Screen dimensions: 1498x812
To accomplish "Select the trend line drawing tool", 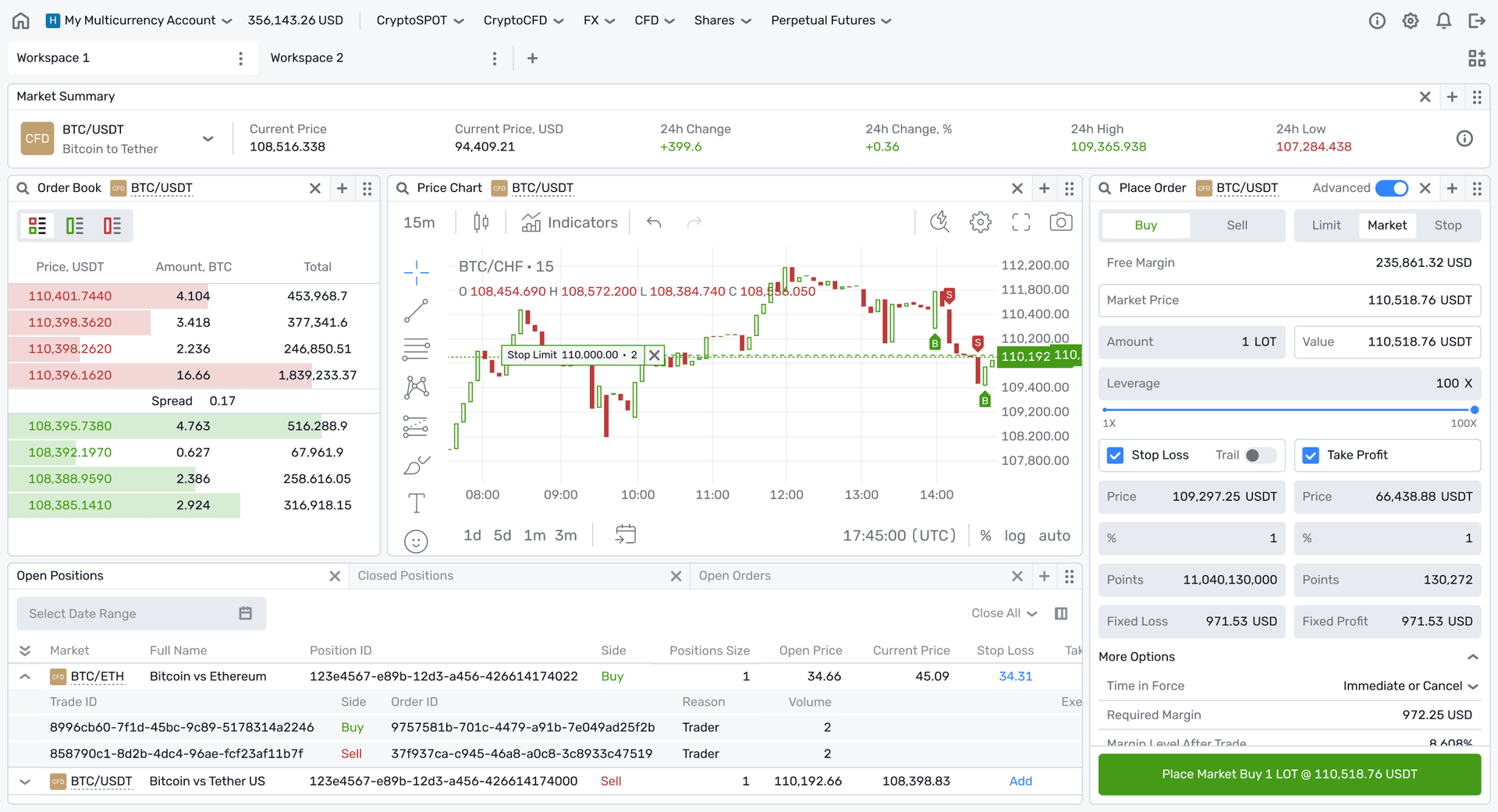I will click(x=417, y=310).
